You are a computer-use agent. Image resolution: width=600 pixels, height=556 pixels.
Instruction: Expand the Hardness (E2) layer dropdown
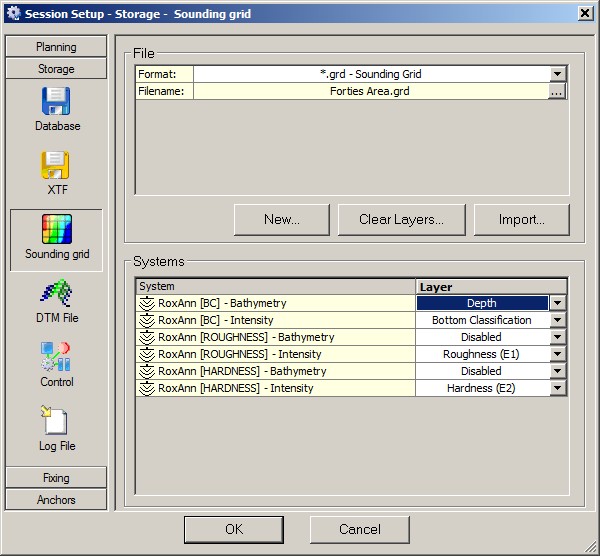click(x=557, y=388)
